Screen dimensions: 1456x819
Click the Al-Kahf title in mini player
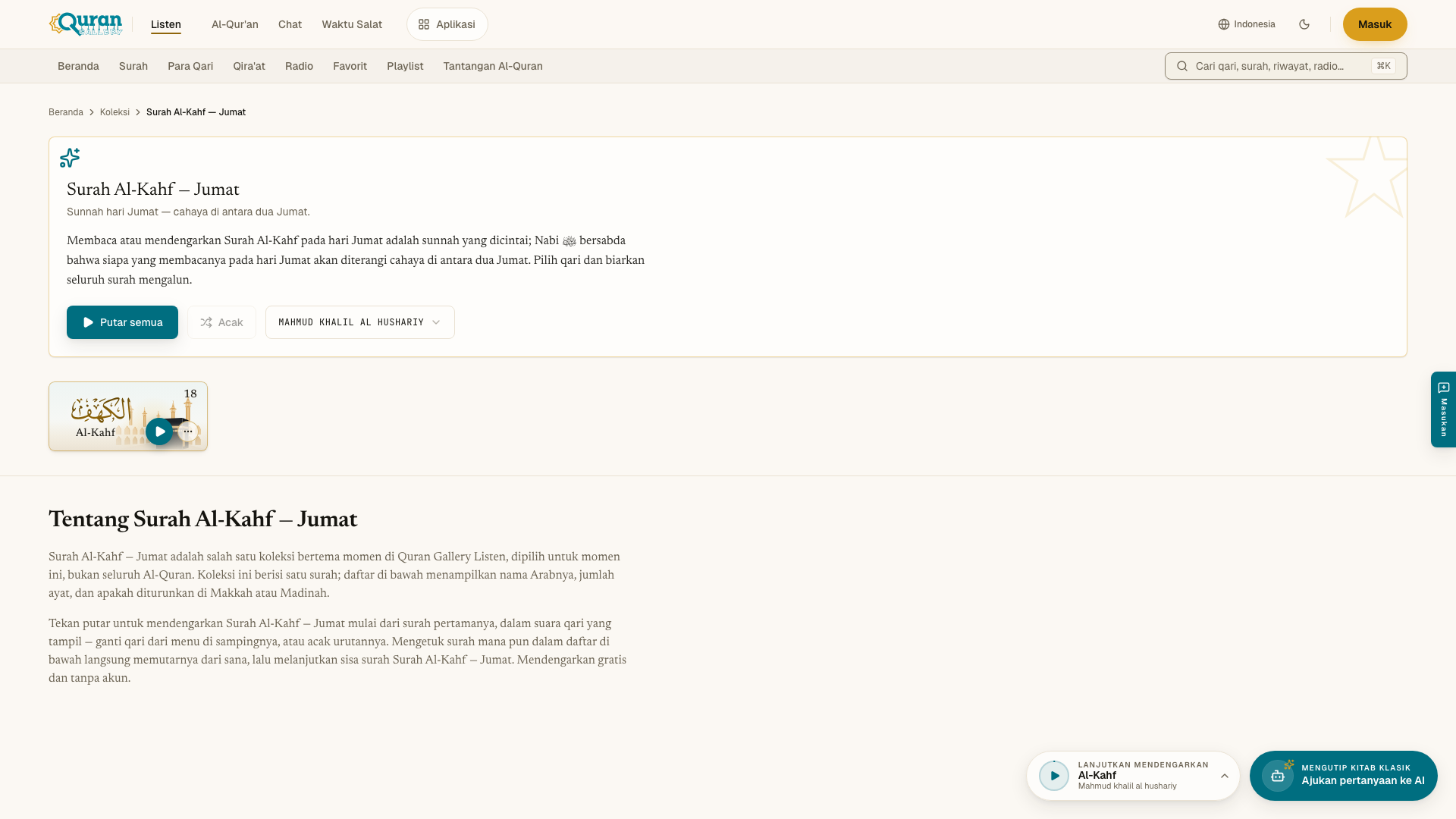click(1097, 775)
